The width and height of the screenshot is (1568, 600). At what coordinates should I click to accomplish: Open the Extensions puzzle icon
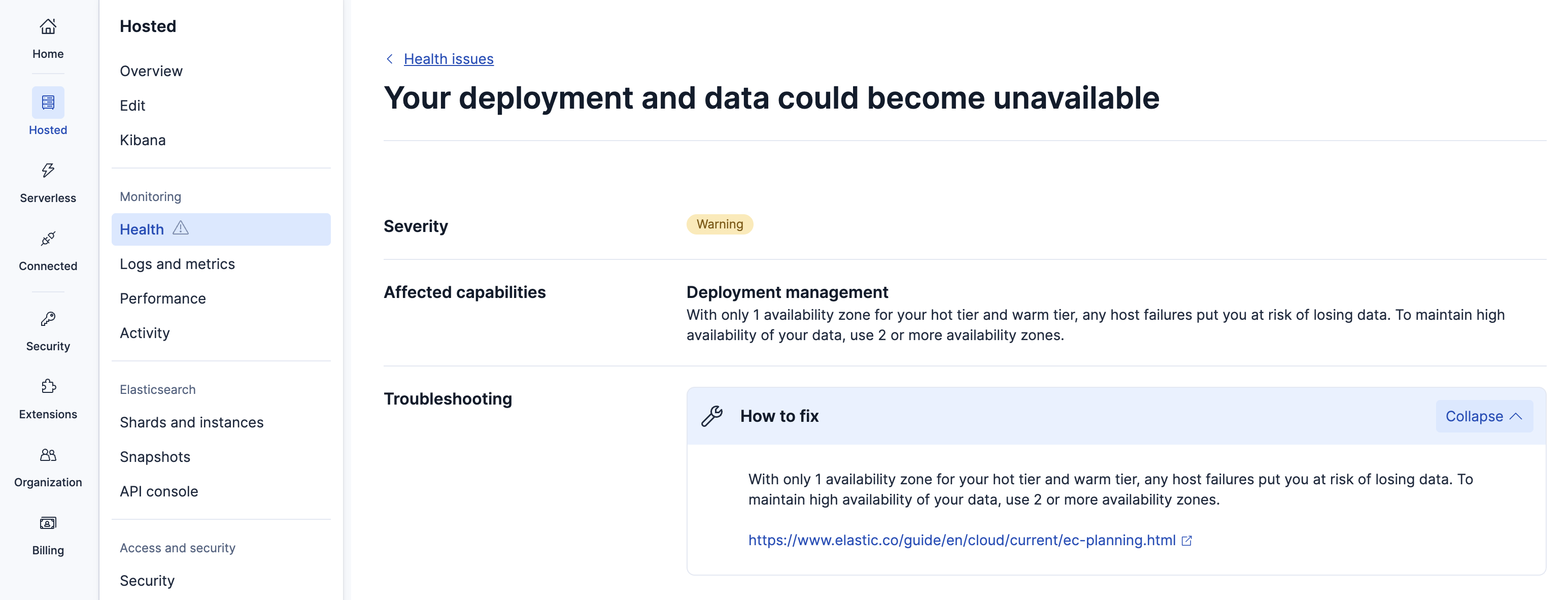tap(48, 387)
